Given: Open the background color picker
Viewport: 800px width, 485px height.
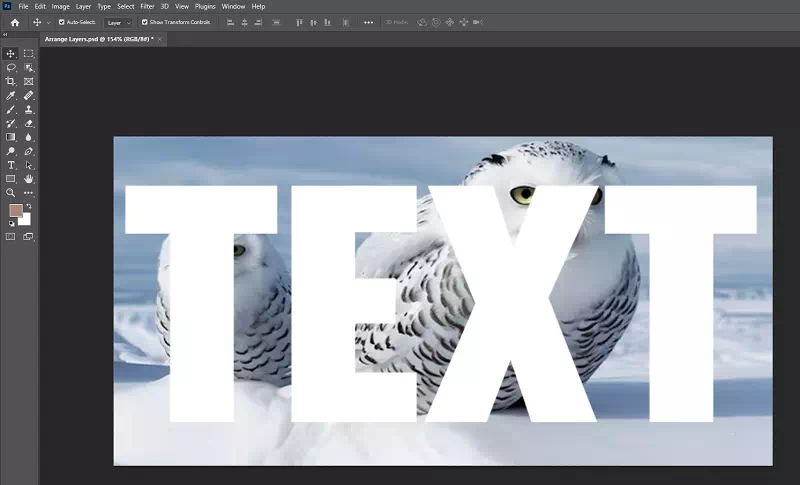Looking at the screenshot, I should pyautogui.click(x=27, y=220).
